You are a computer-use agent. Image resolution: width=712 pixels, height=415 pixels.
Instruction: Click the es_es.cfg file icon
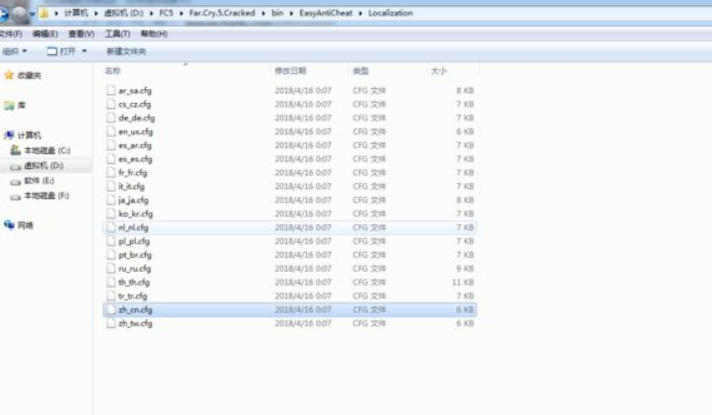[111, 158]
